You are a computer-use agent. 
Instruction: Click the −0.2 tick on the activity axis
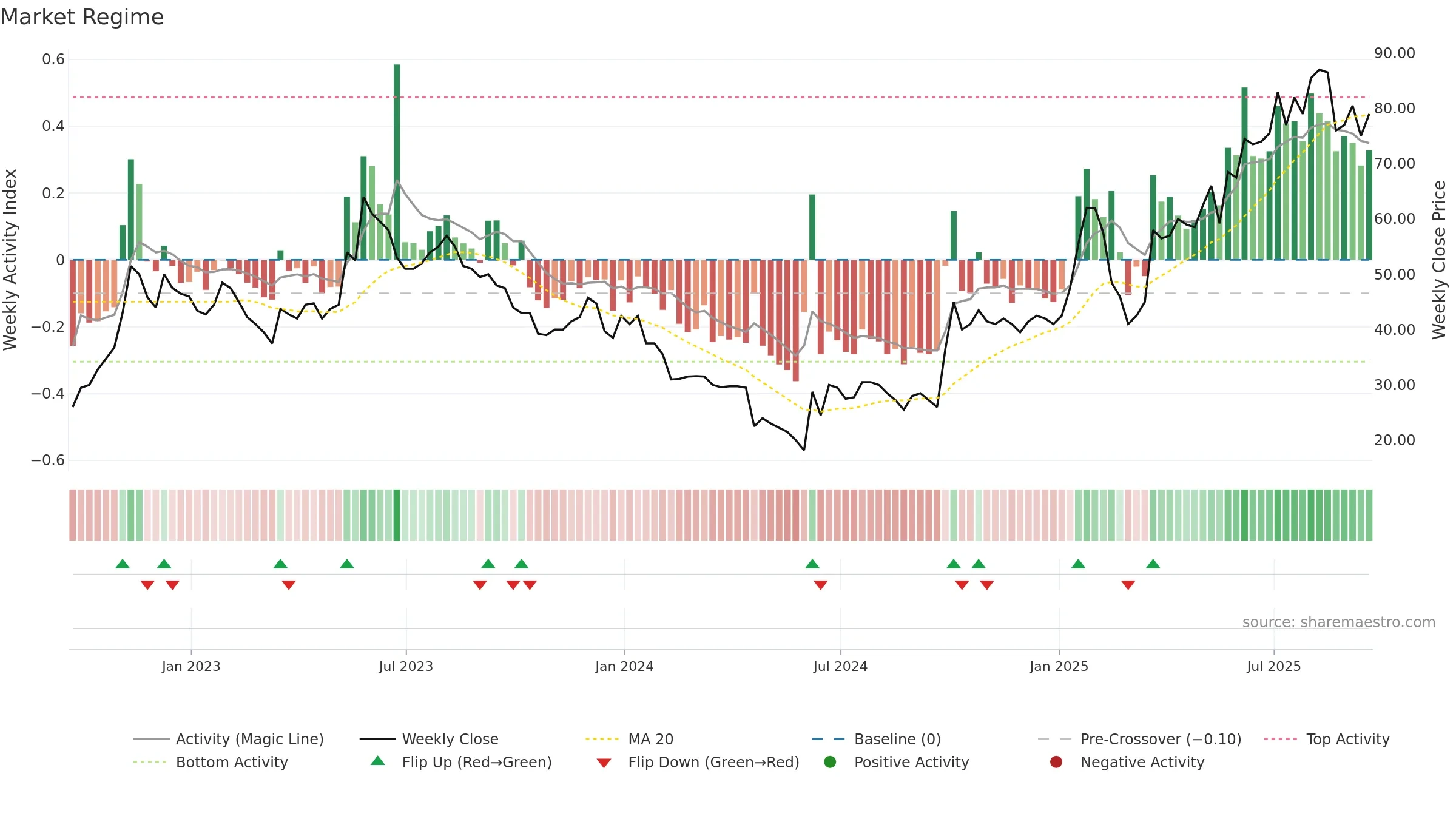tap(48, 327)
